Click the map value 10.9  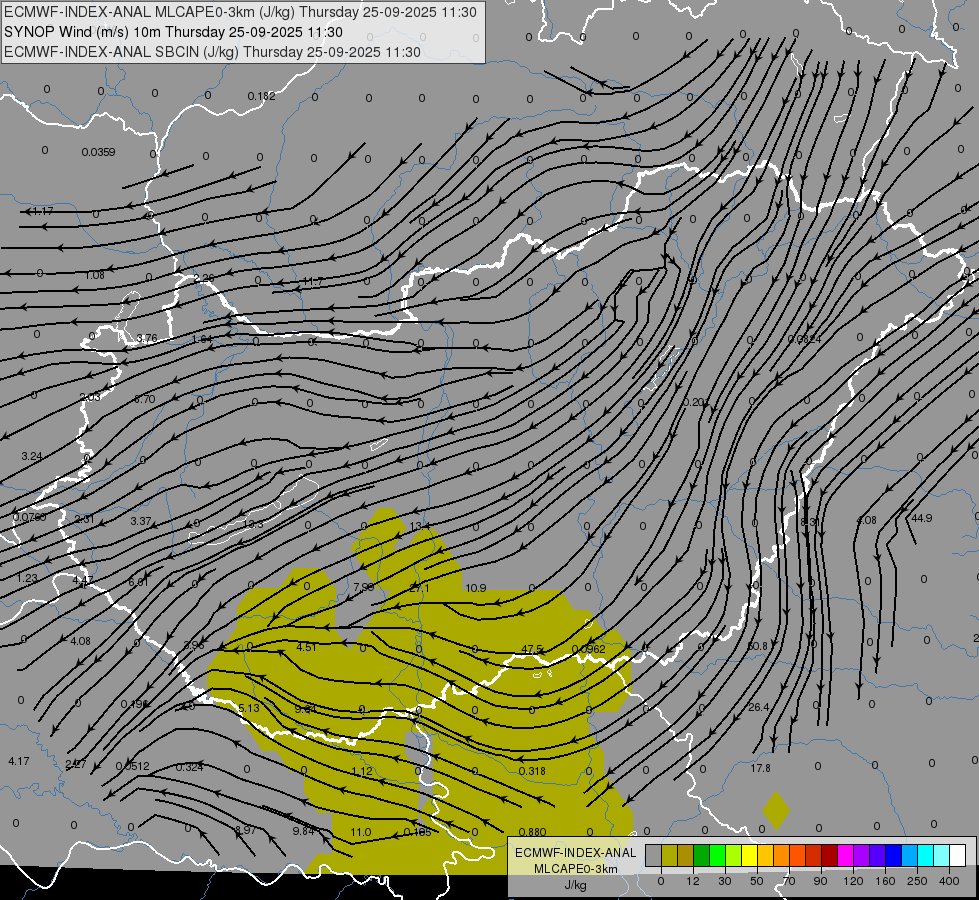(x=476, y=588)
